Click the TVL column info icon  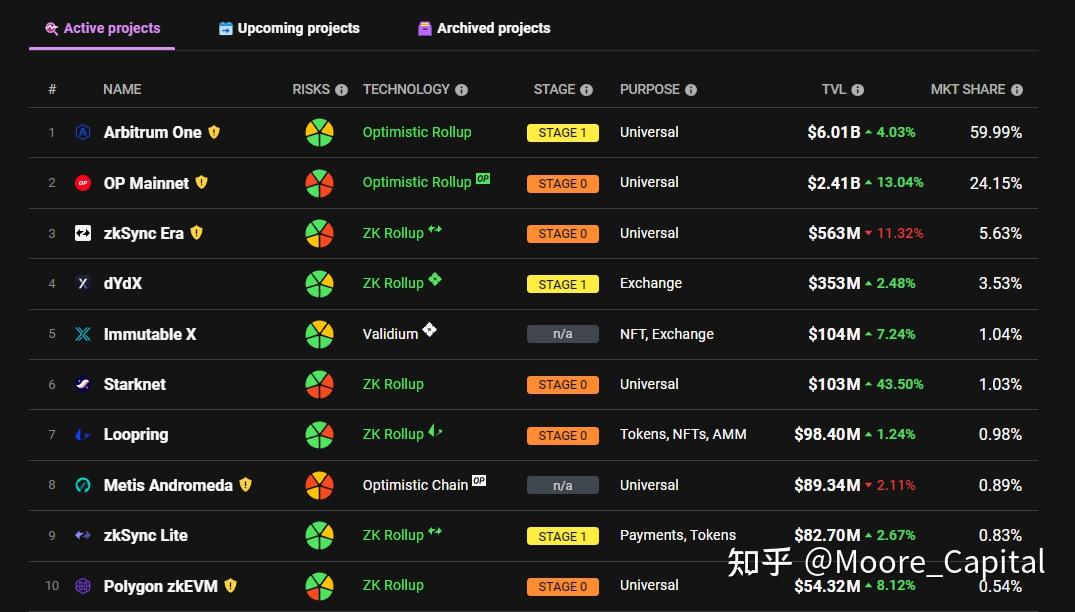(x=858, y=90)
